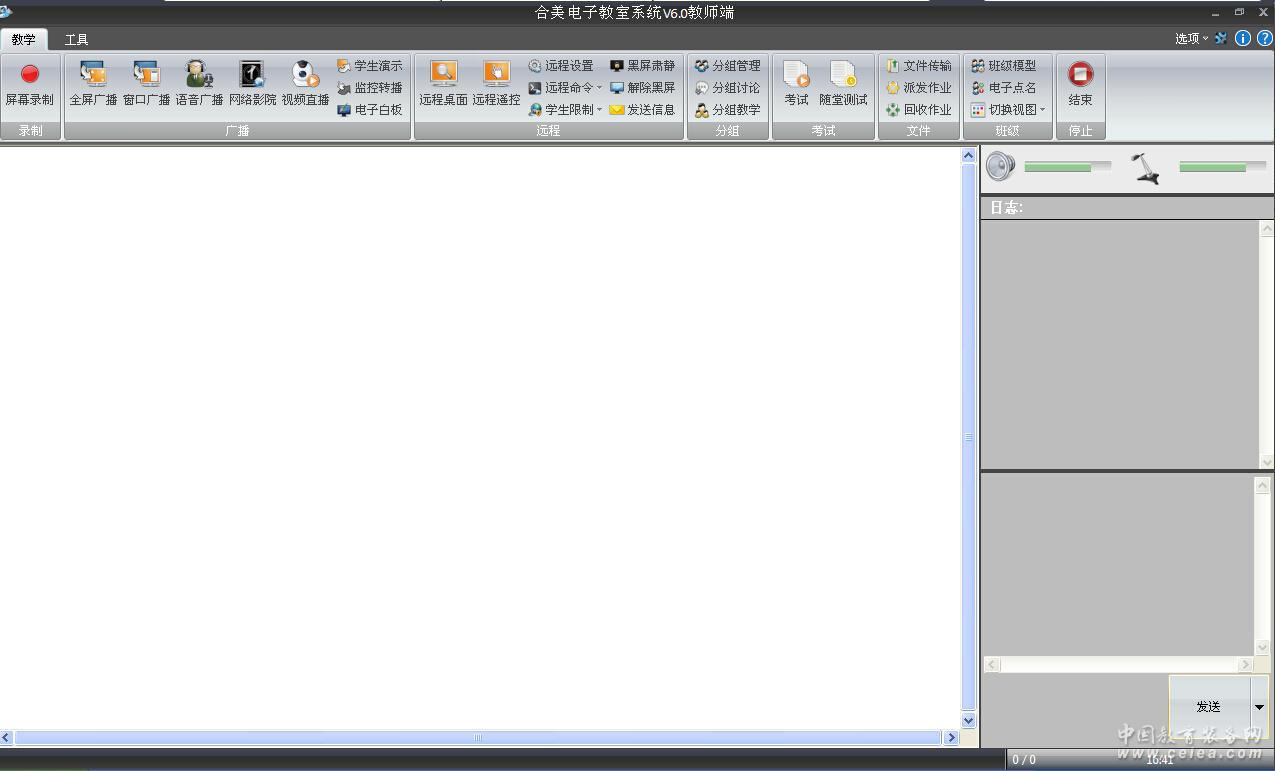
Task: Click 解除黑屏 to unlock screens
Action: (642, 88)
